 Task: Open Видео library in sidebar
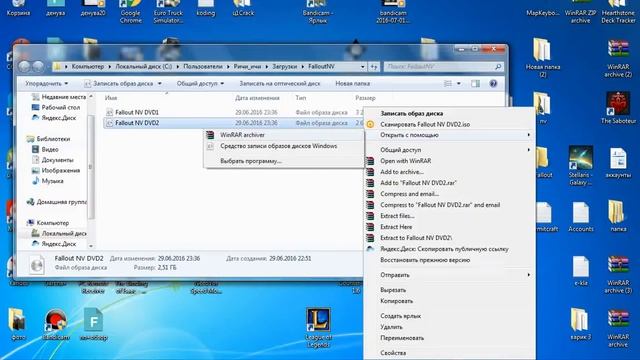(45, 149)
